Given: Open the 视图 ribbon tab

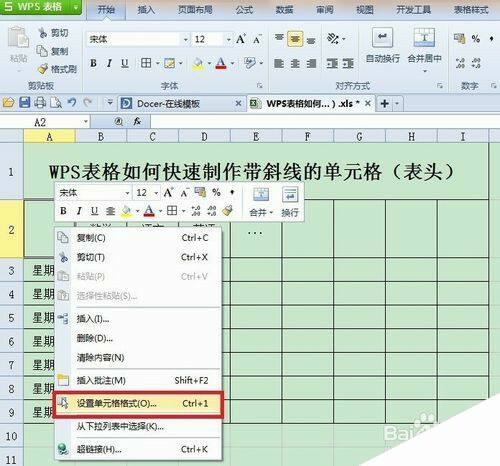Looking at the screenshot, I should pyautogui.click(x=365, y=10).
